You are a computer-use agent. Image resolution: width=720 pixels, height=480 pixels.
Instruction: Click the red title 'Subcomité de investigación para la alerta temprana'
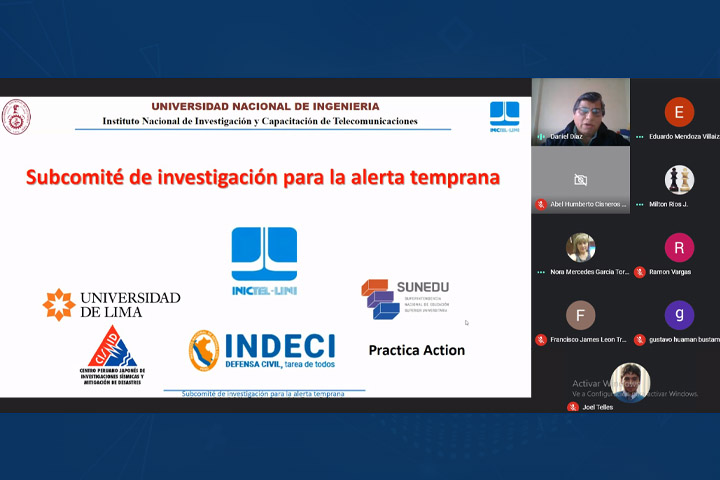point(263,177)
